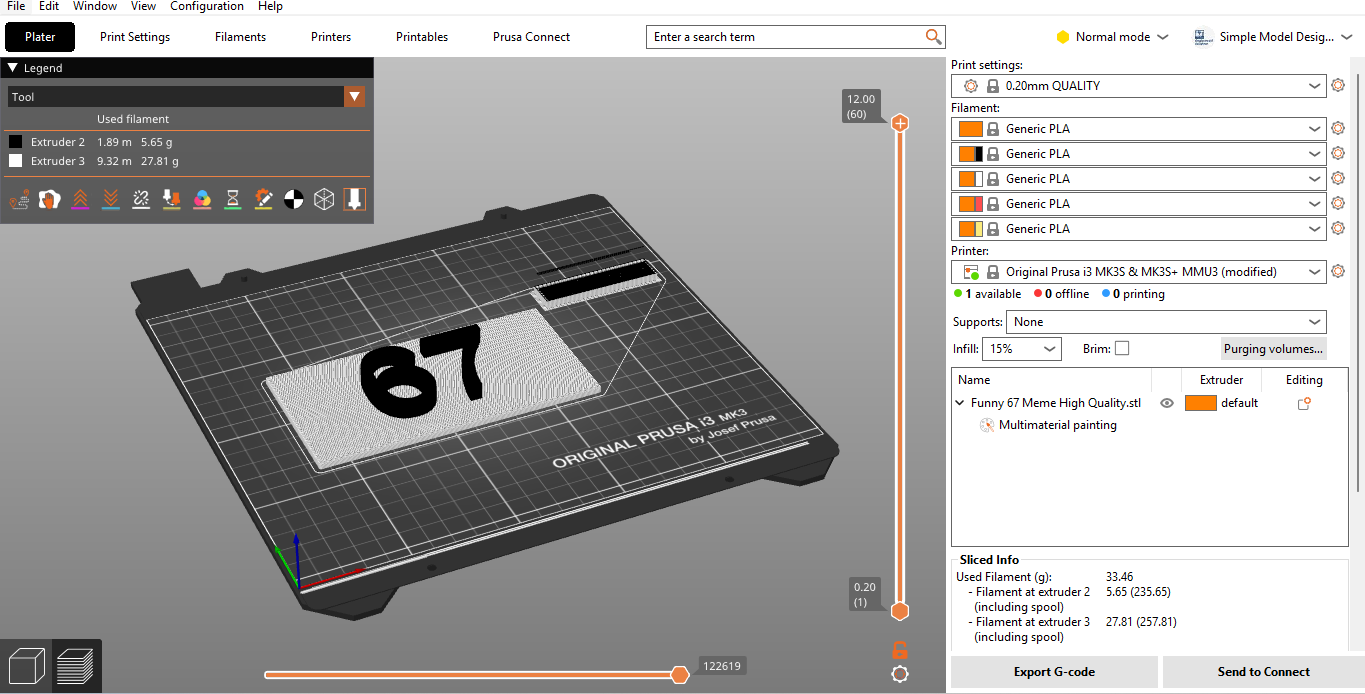This screenshot has width=1365, height=694.
Task: Collapse the Legend panel triangle
Action: point(12,68)
